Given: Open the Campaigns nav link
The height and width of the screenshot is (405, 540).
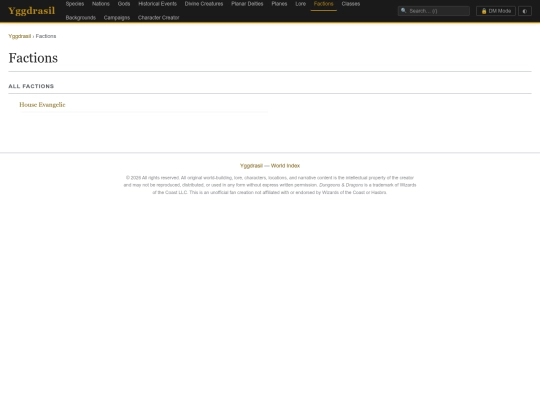Looking at the screenshot, I should tap(117, 18).
